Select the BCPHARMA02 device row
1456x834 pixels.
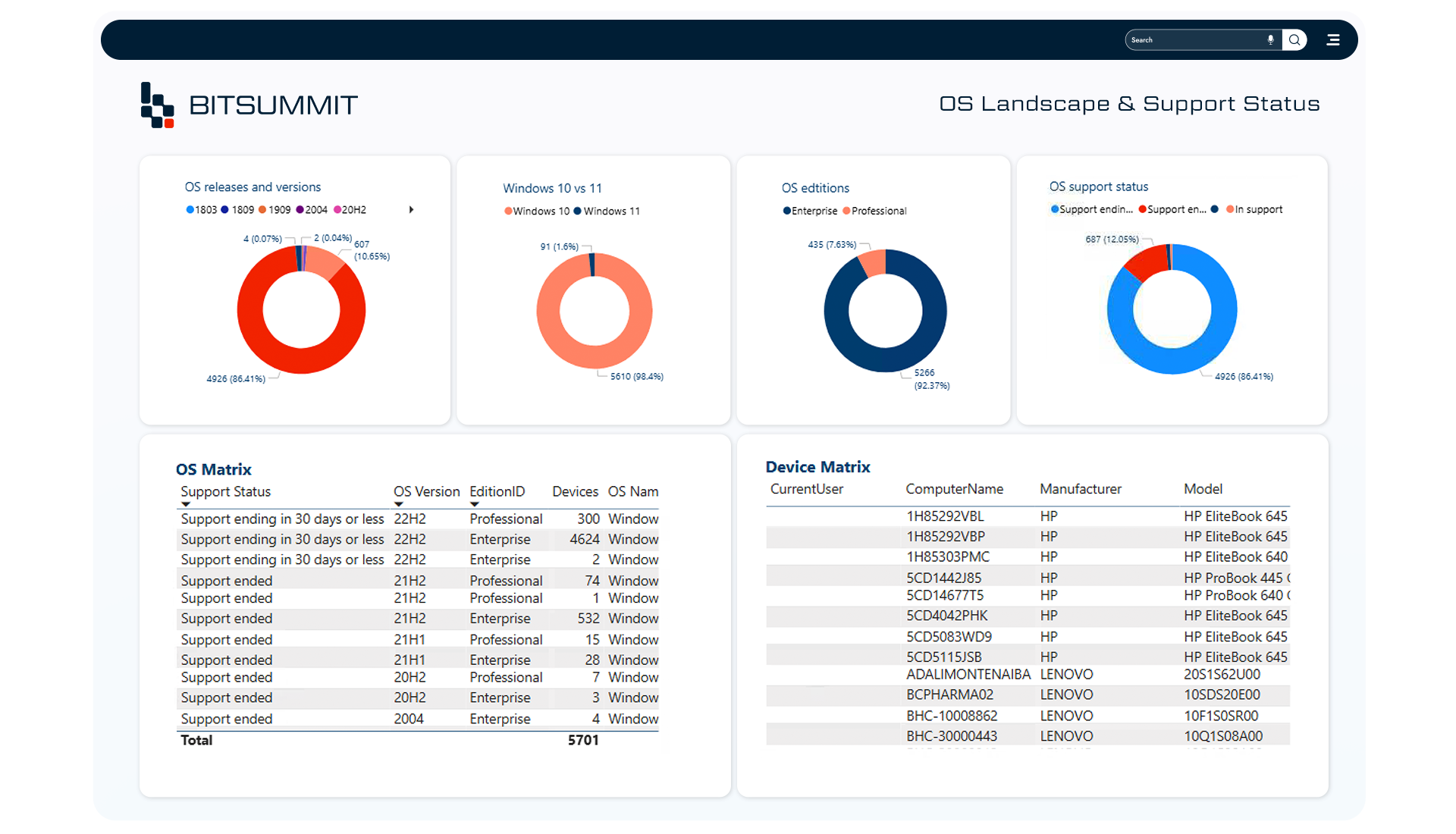tap(949, 694)
